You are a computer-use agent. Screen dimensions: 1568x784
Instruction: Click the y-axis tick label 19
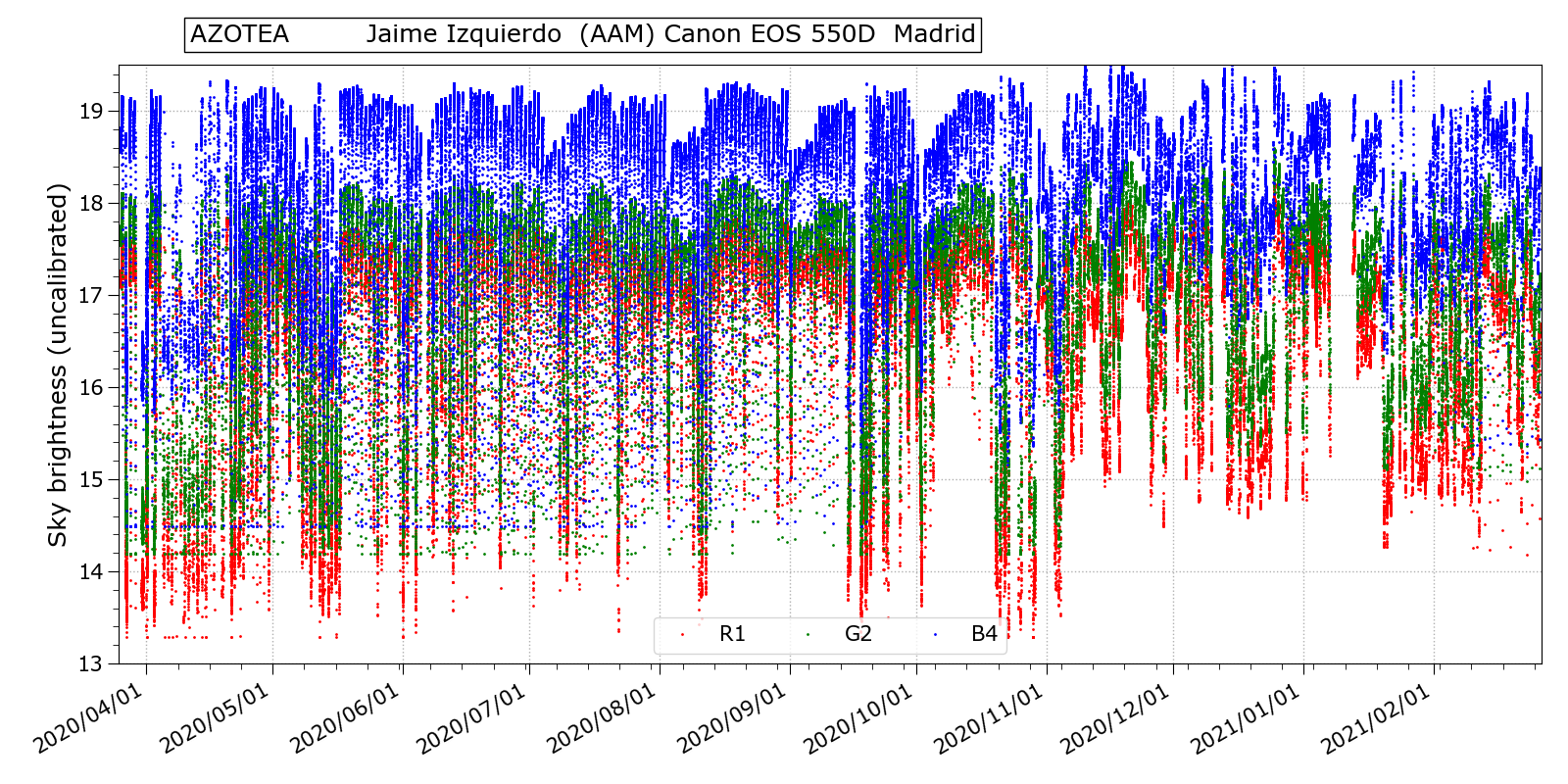click(x=91, y=111)
